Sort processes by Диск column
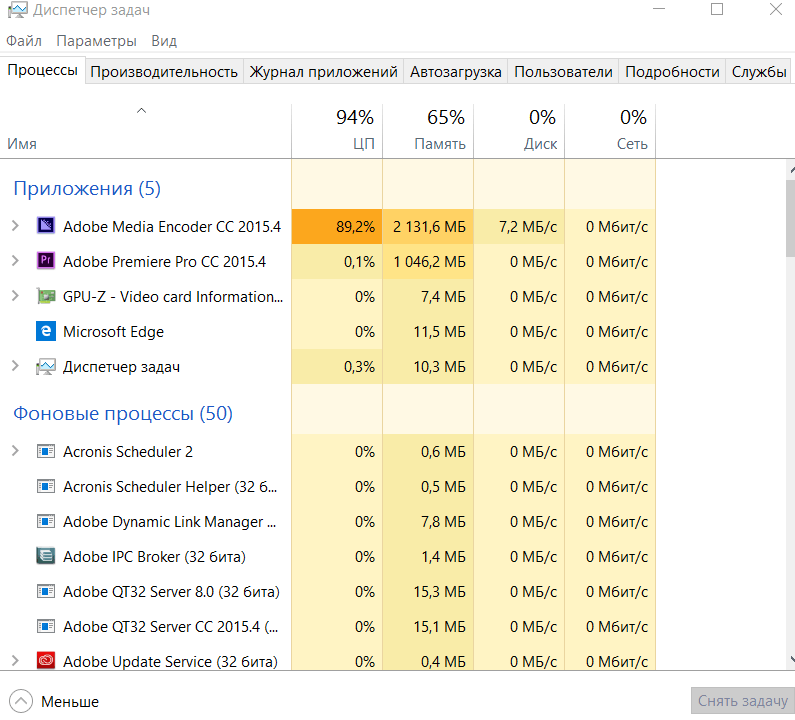Viewport: 795px width, 720px height. point(519,131)
